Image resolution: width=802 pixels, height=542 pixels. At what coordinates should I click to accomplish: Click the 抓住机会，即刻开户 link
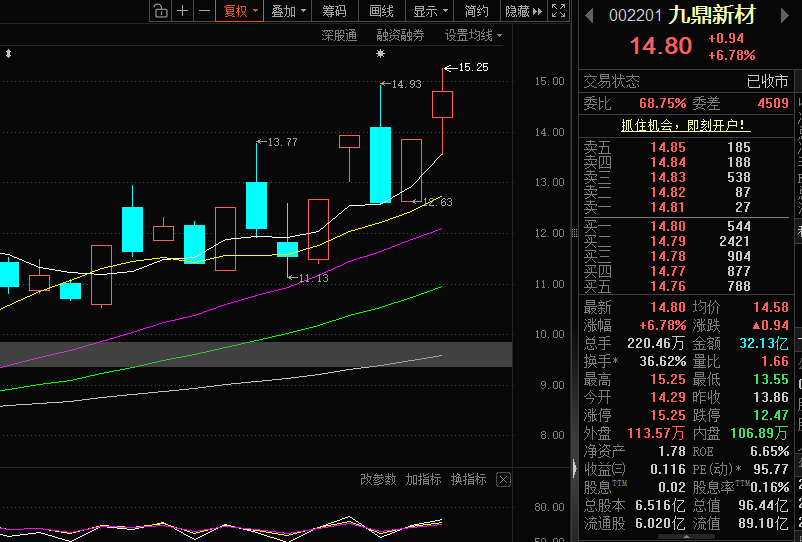pos(685,126)
